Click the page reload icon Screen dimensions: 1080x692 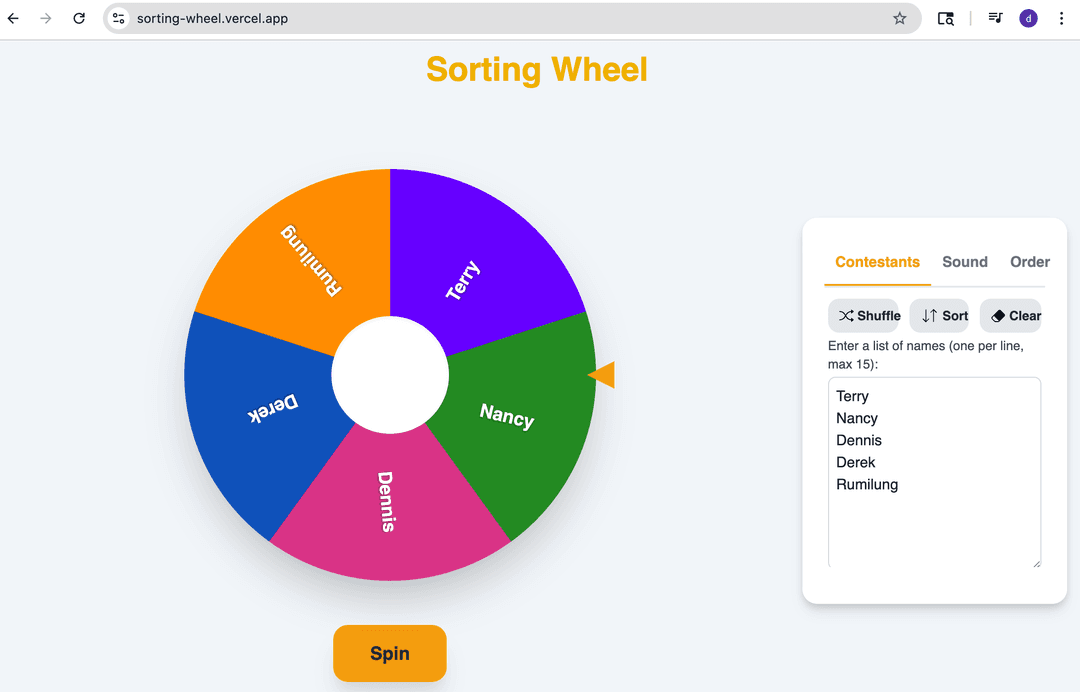click(79, 18)
